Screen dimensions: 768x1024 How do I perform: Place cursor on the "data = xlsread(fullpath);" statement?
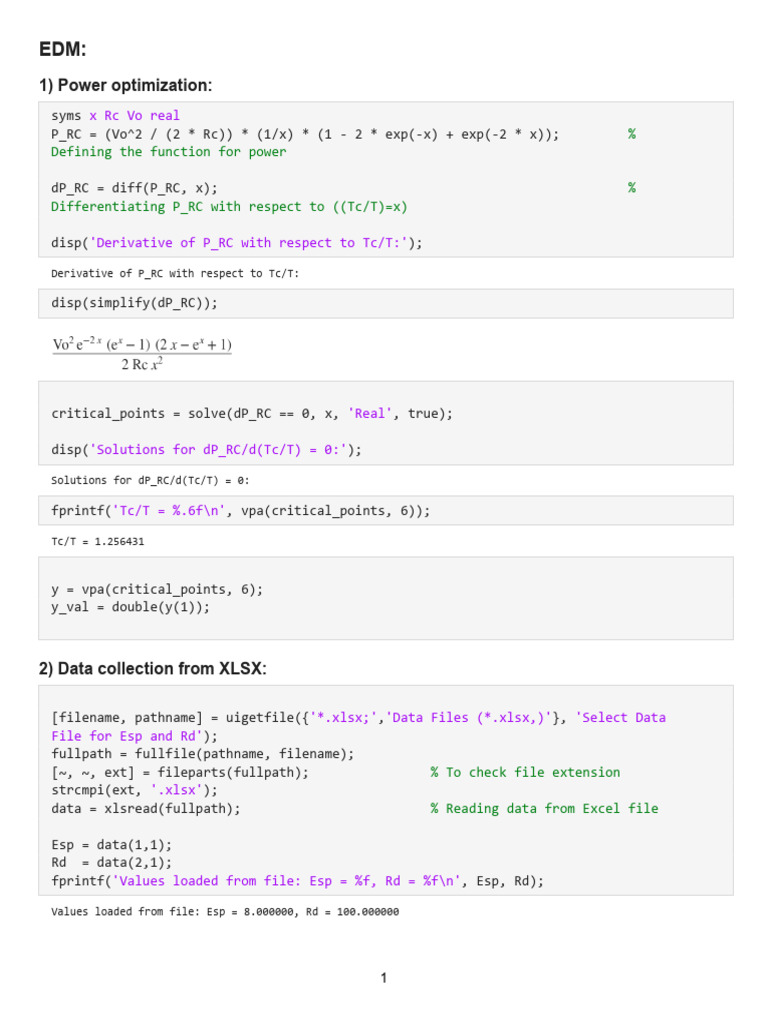[x=145, y=808]
